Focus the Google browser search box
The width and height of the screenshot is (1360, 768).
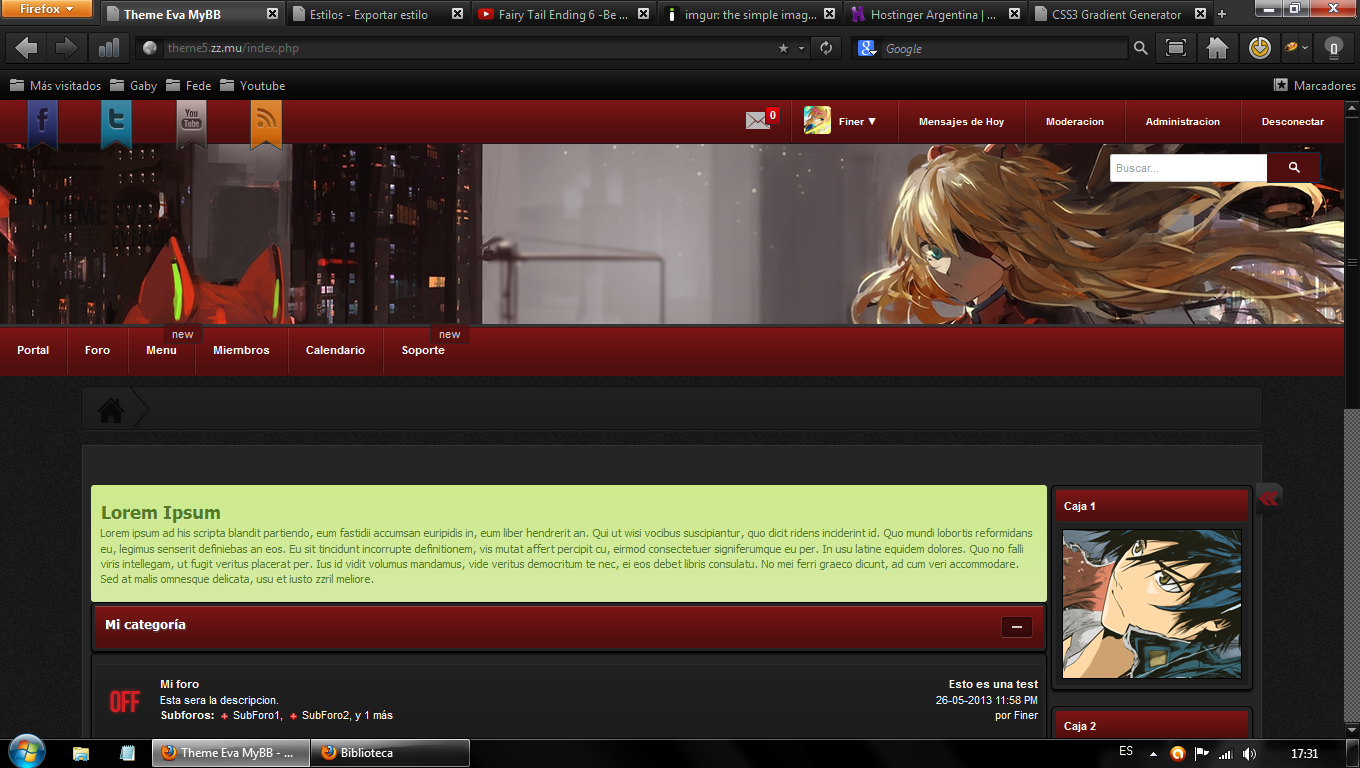pyautogui.click(x=1005, y=48)
